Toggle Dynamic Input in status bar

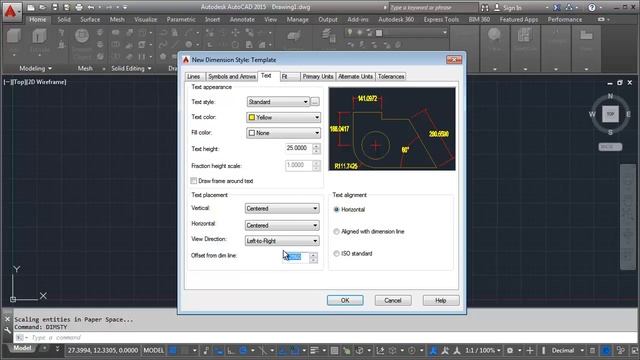pos(218,350)
